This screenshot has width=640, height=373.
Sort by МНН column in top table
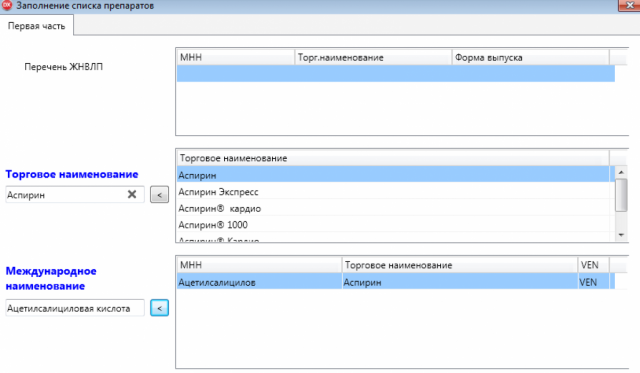[236, 57]
